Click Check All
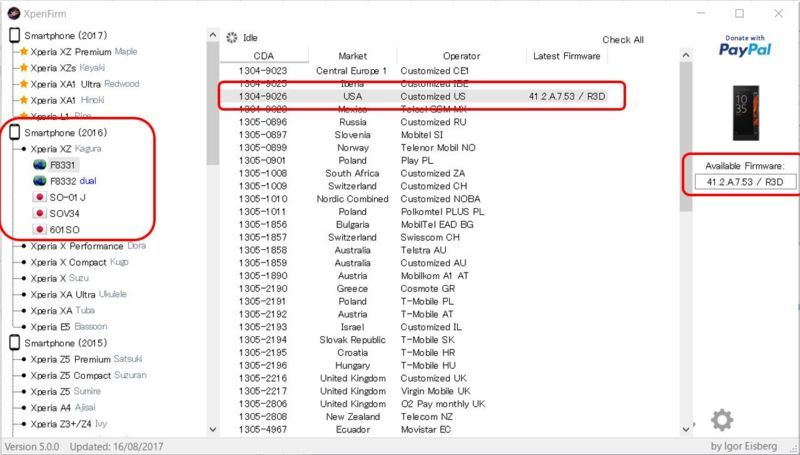This screenshot has width=800, height=455. [622, 40]
